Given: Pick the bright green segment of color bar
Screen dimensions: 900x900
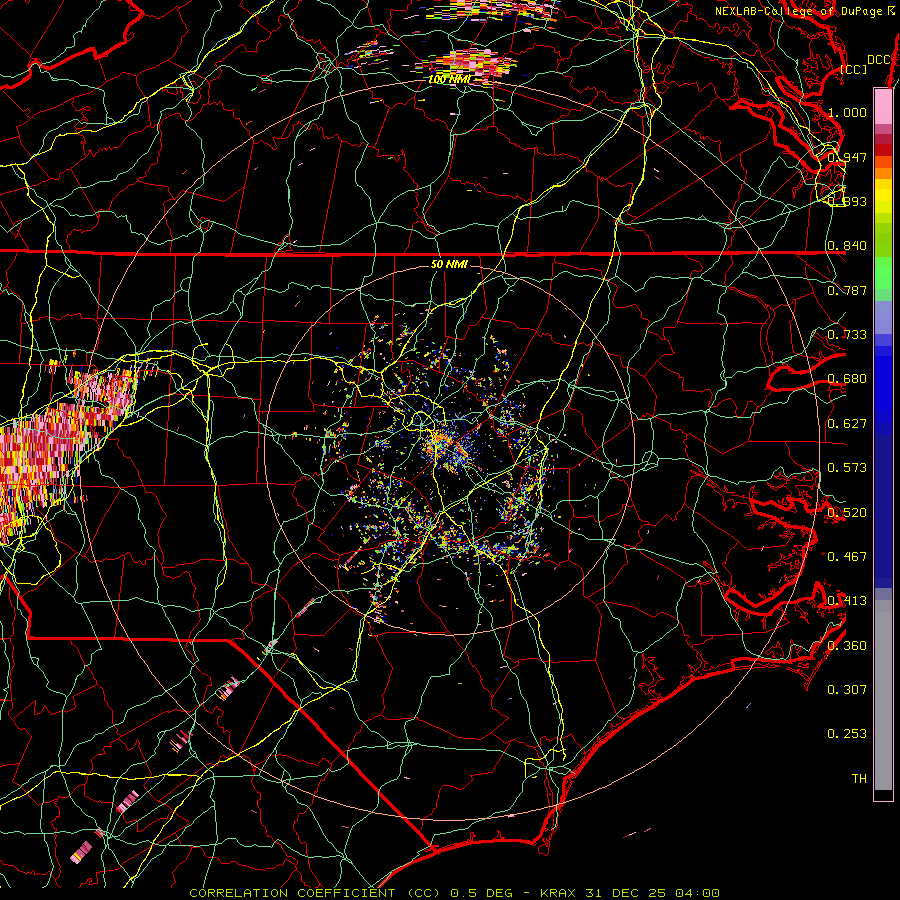Looking at the screenshot, I should tap(883, 273).
